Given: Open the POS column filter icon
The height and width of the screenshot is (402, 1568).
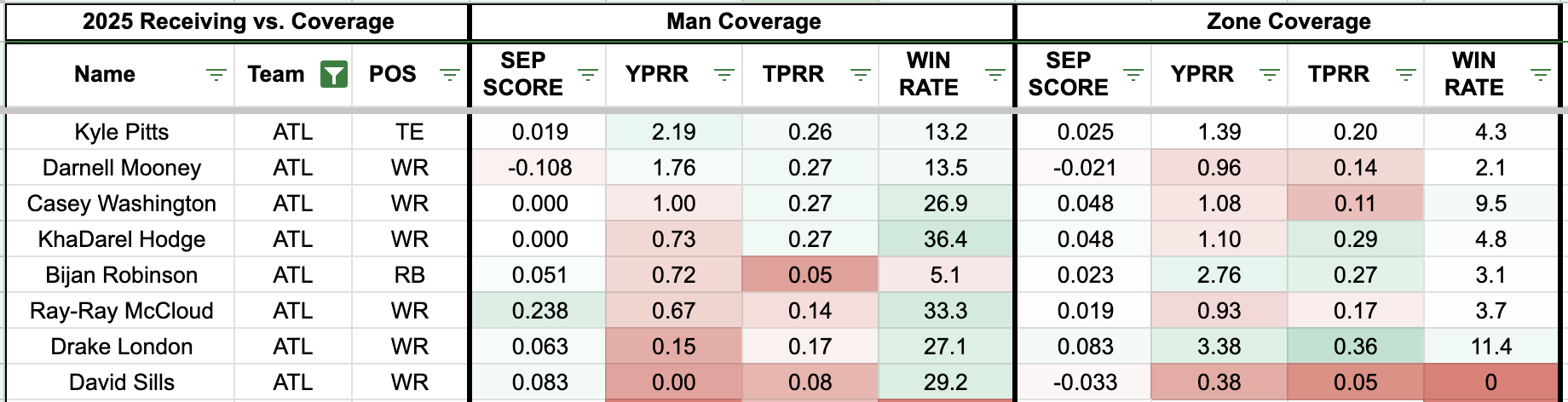Looking at the screenshot, I should (x=449, y=75).
